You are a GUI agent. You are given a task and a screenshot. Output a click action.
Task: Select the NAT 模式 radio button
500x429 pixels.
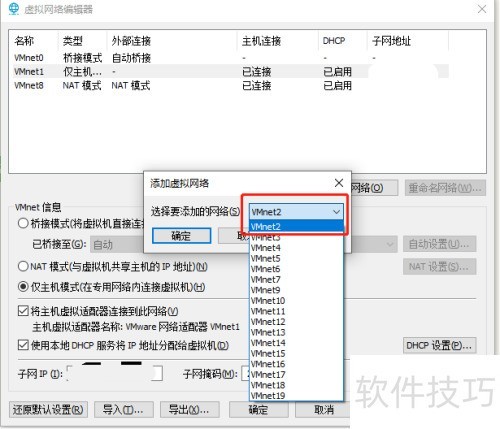pyautogui.click(x=23, y=266)
